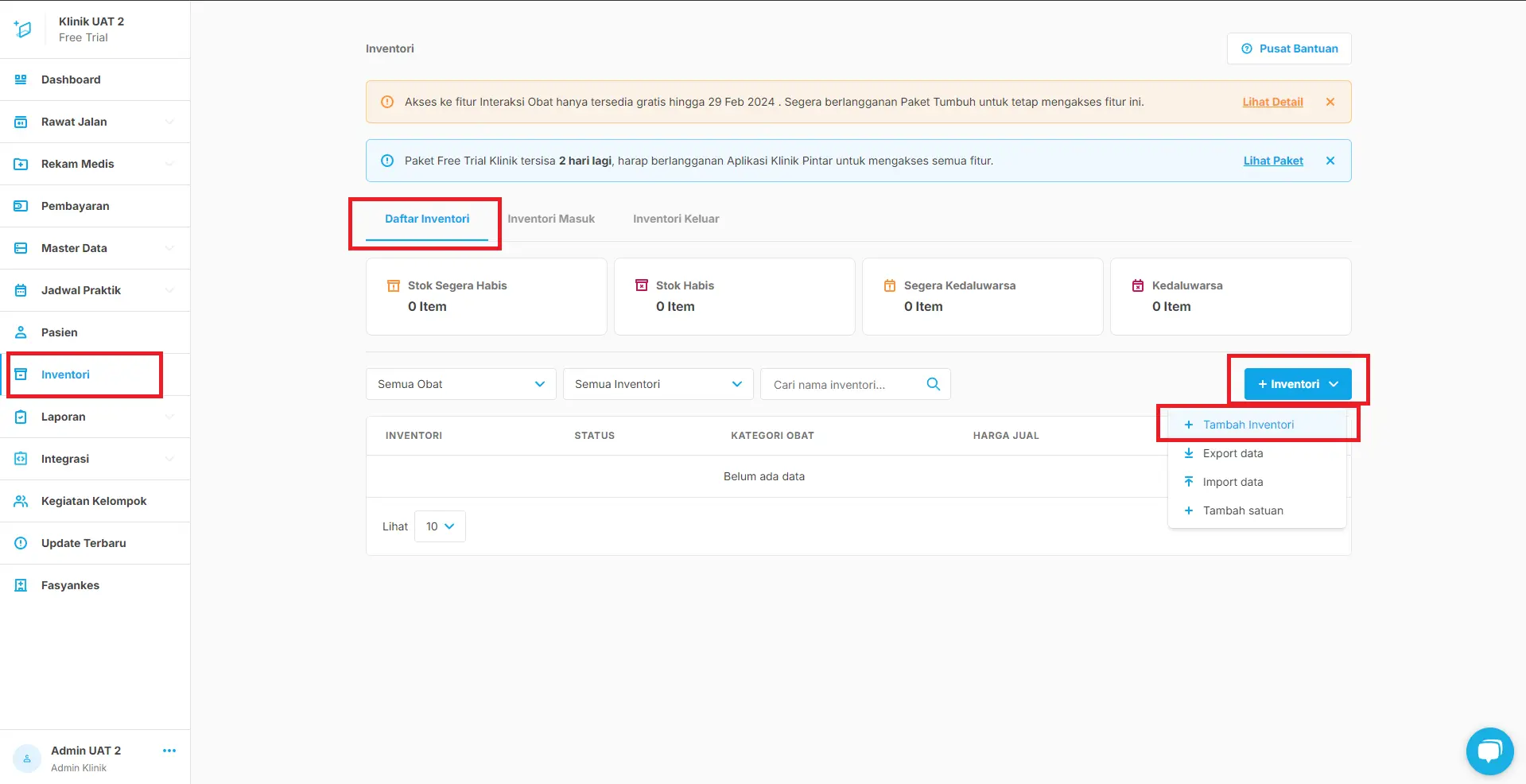
Task: Click the Update Terbaru info icon
Action: (x=21, y=543)
